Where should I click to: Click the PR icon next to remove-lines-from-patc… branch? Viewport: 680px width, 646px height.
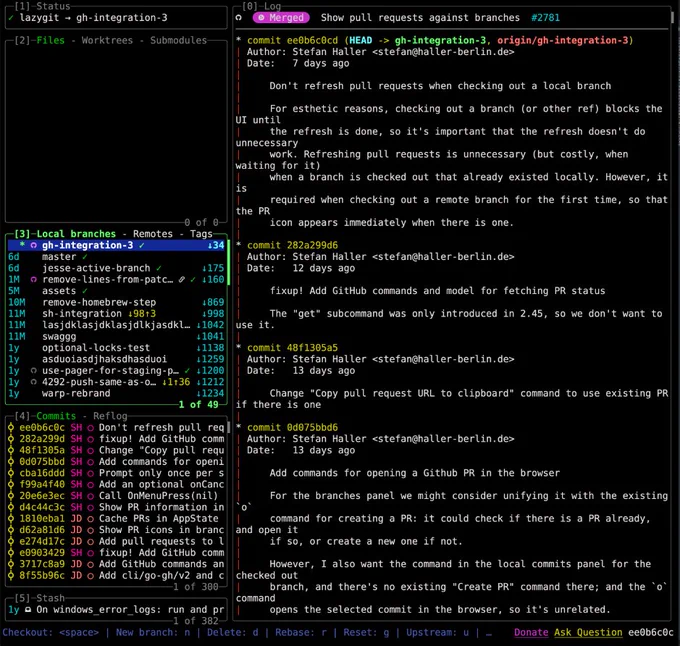pos(33,280)
